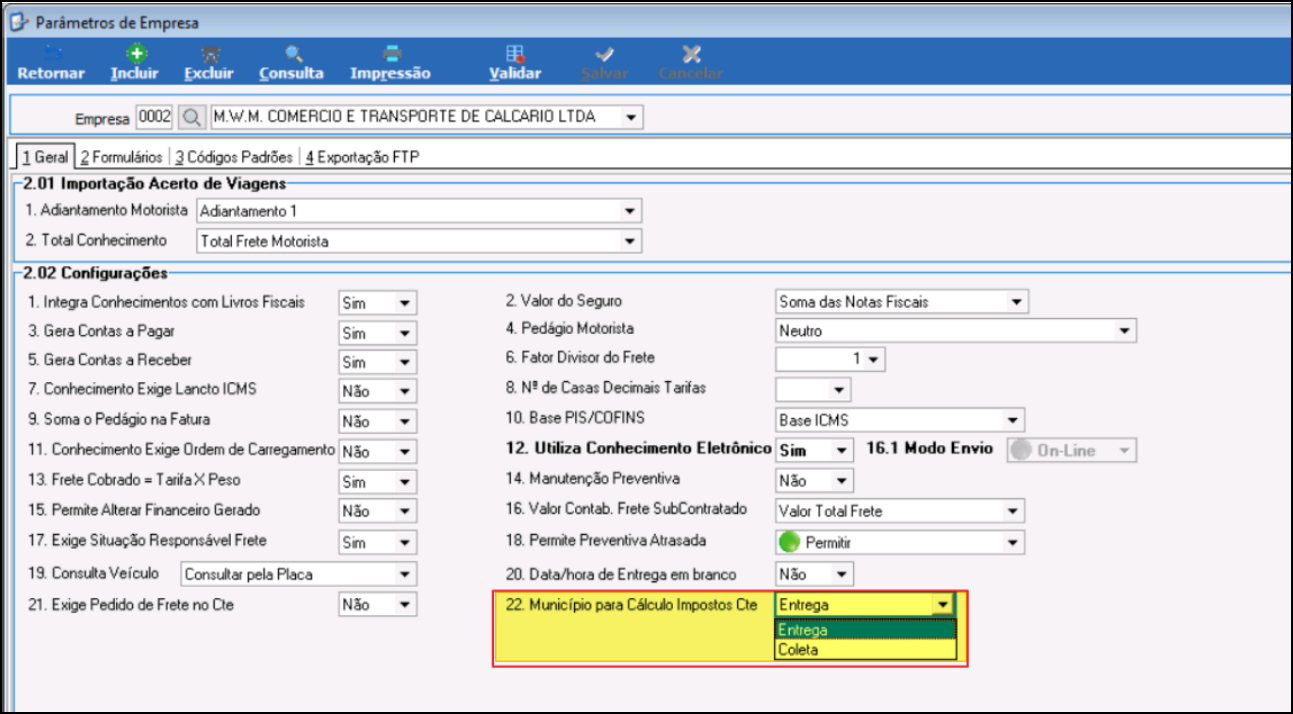Open the Pedágio Motorista dropdown
This screenshot has height=714, width=1293.
point(1125,330)
